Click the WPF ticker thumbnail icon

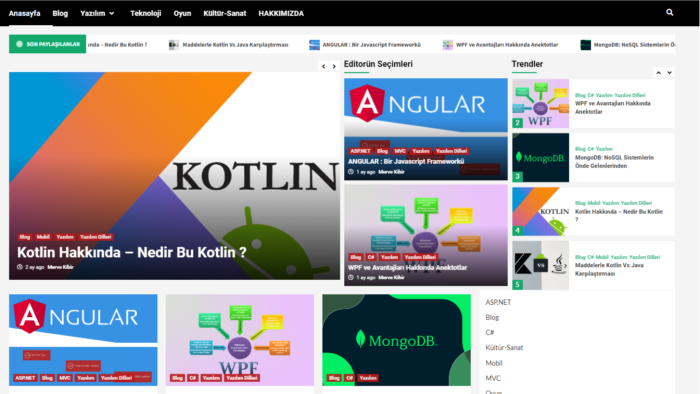point(447,45)
